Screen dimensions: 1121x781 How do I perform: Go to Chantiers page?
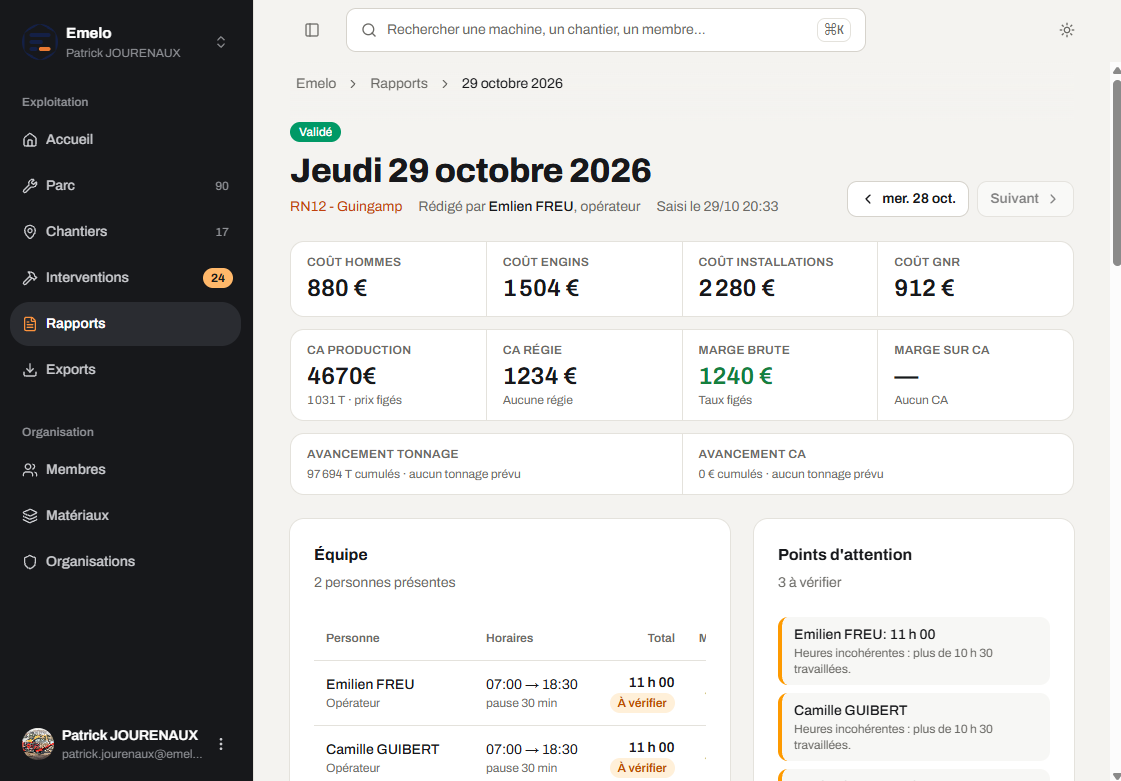tap(126, 232)
